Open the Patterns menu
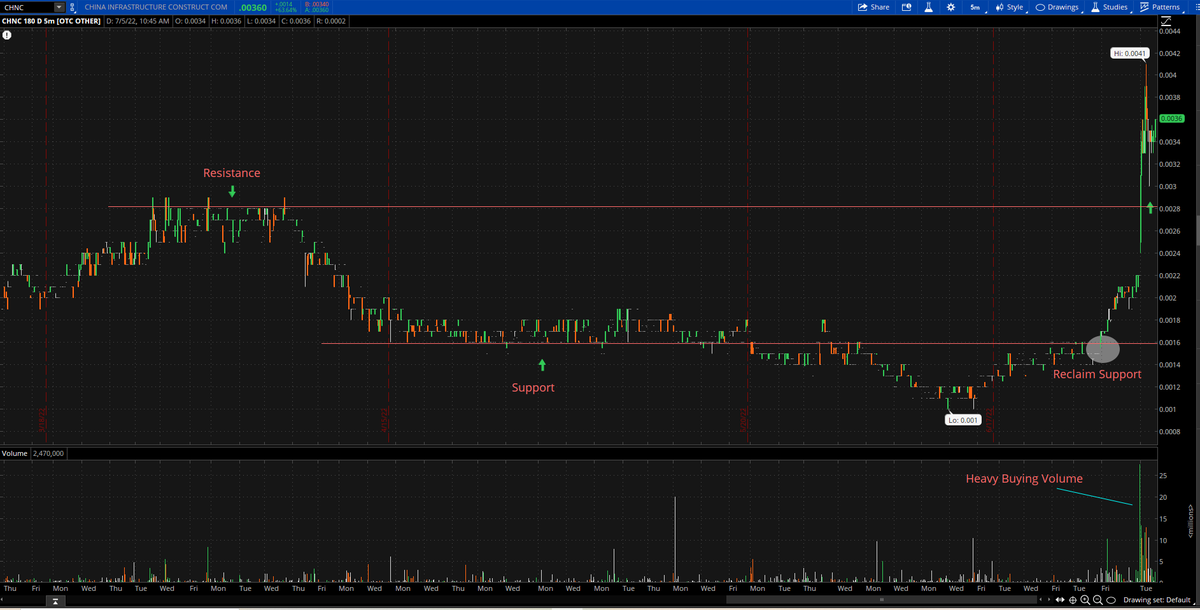Viewport: 1200px width, 610px height. tap(1161, 7)
